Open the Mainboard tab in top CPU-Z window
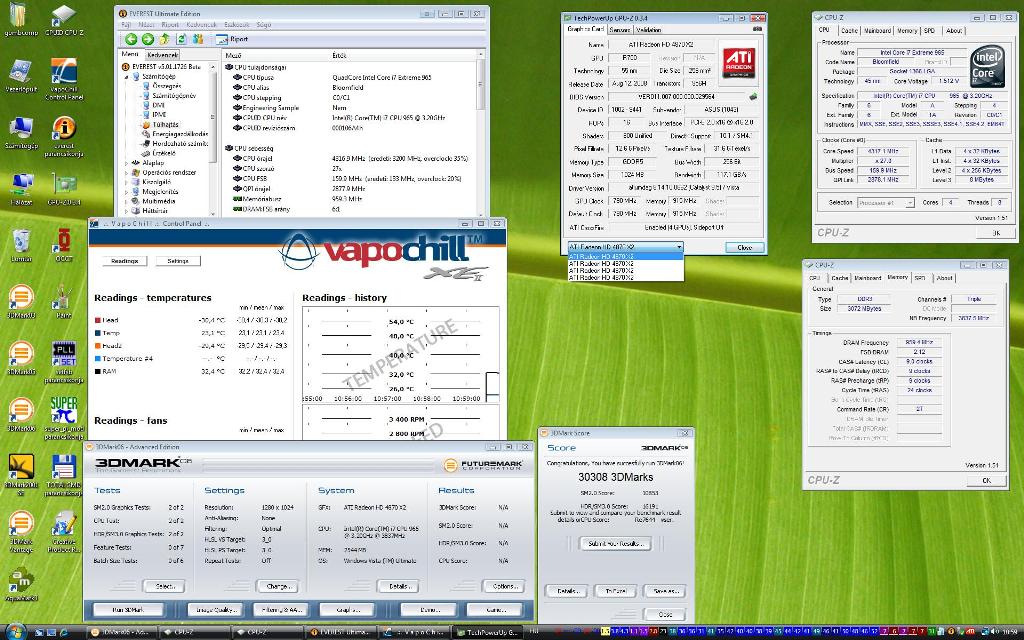This screenshot has width=1024, height=640. tap(877, 31)
